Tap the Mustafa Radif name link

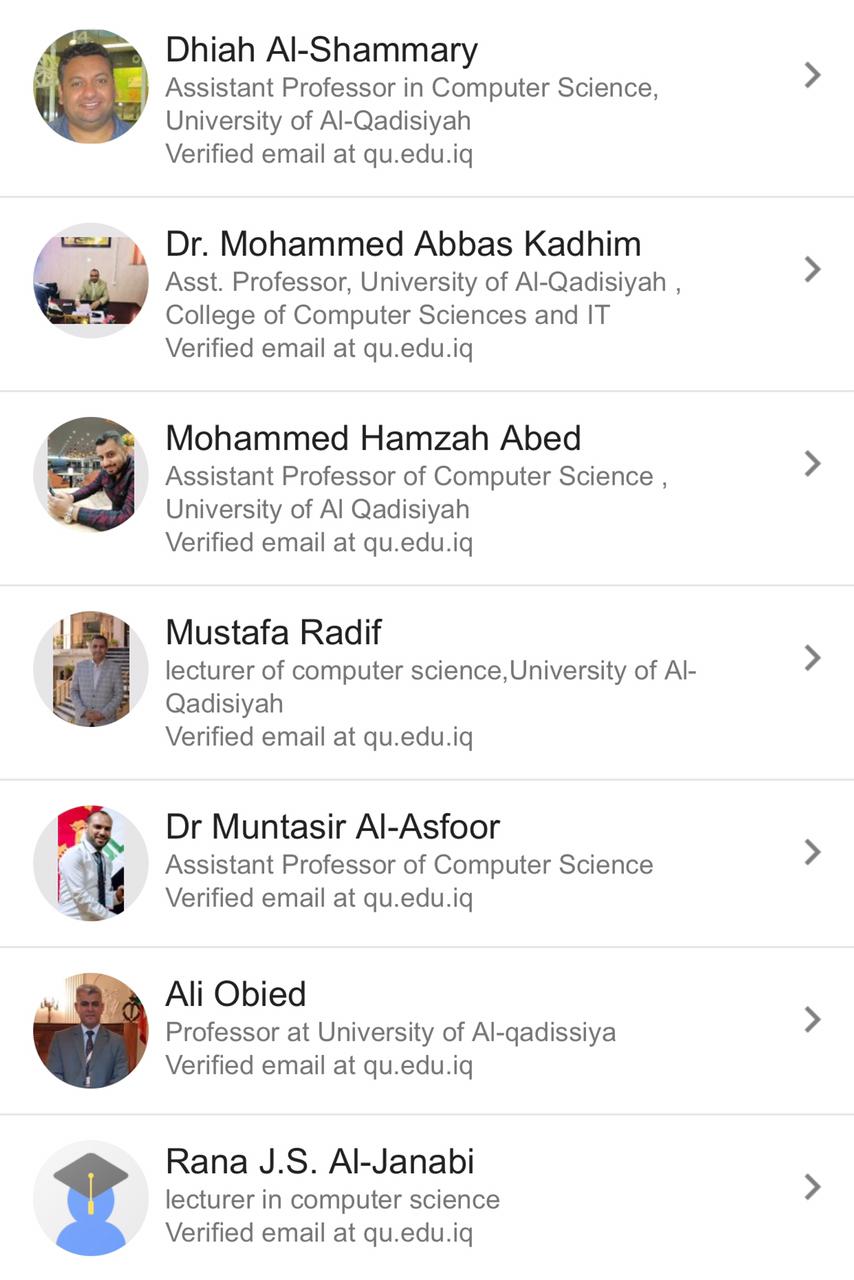(x=273, y=632)
